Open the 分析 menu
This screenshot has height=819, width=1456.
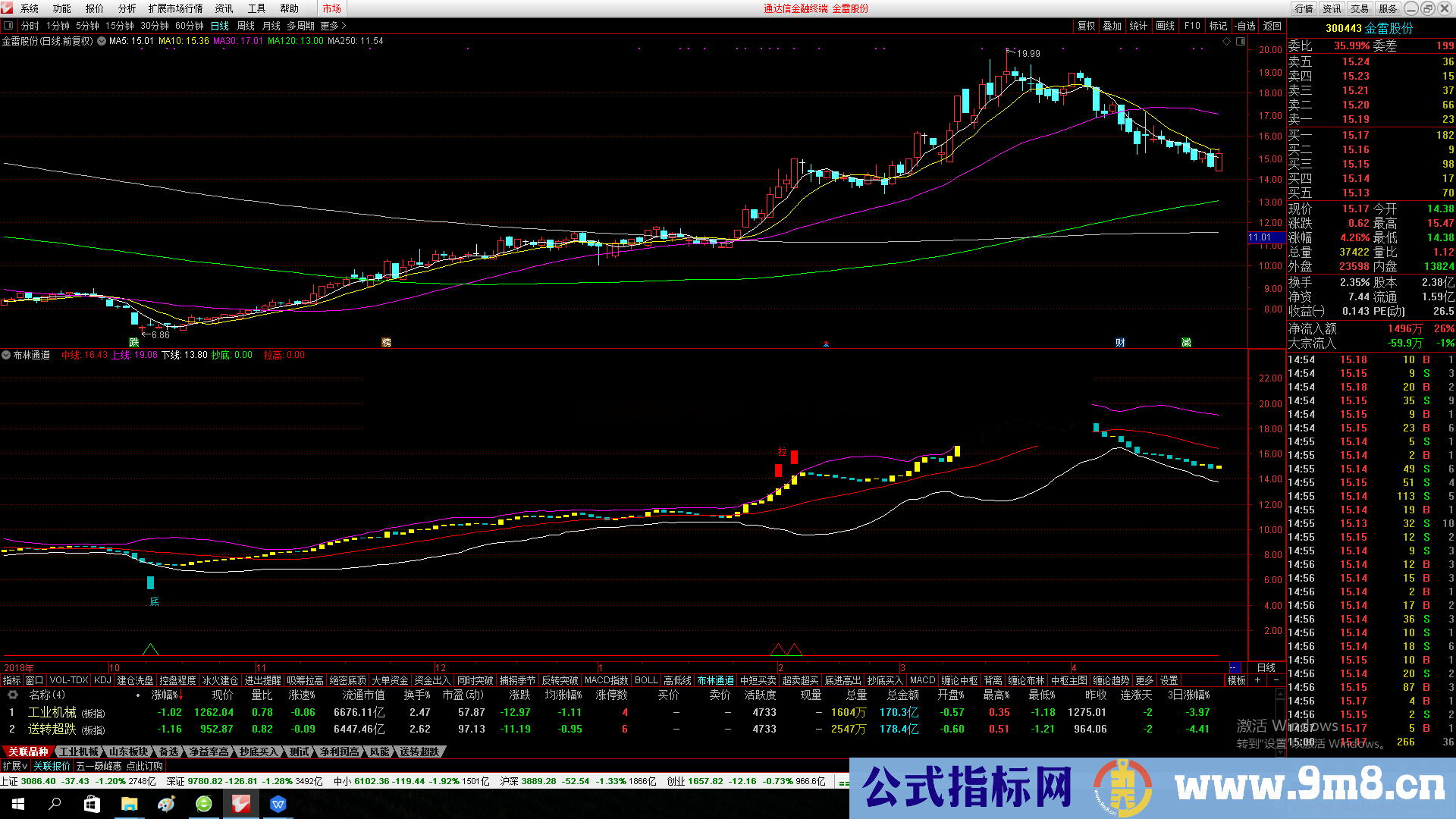click(x=127, y=8)
